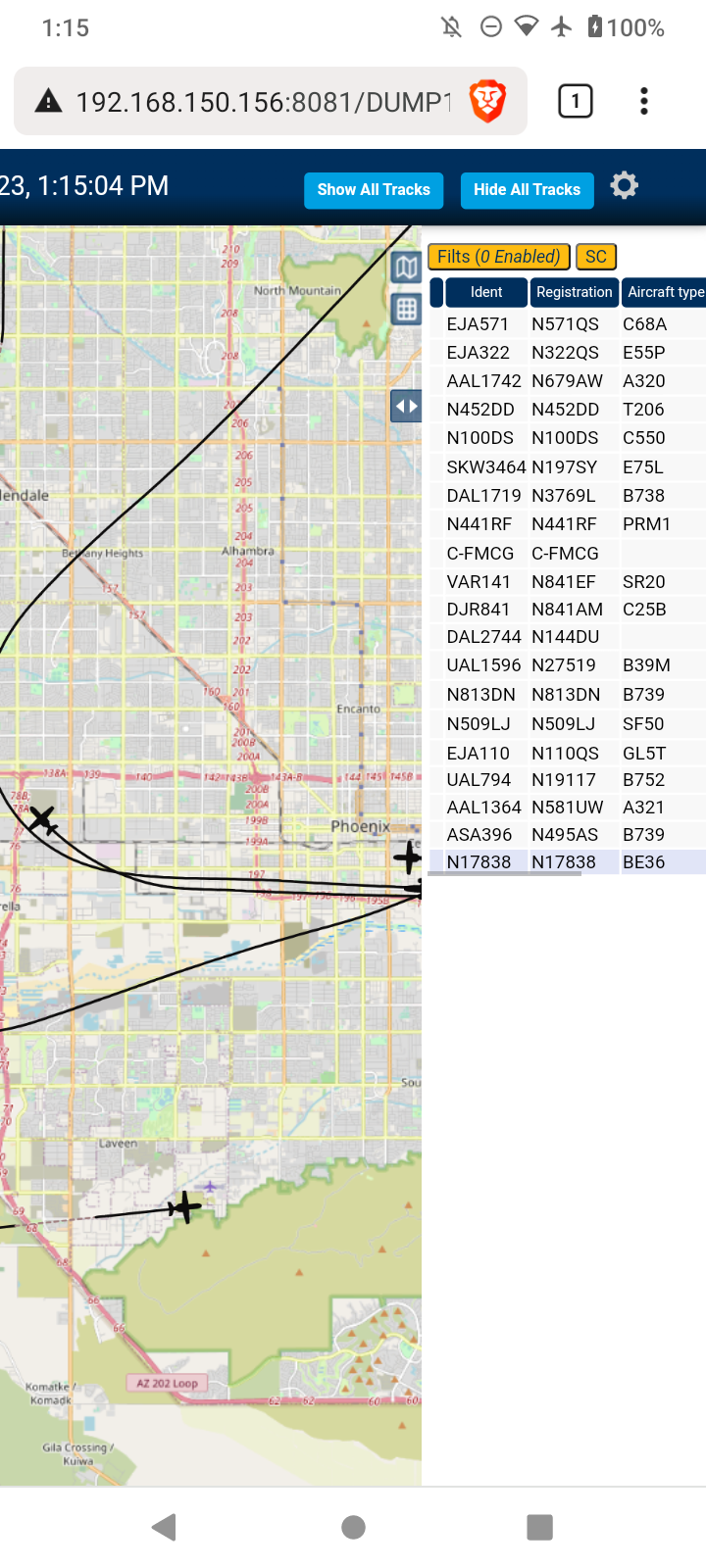Tap the Android home button
Screen dimensions: 706x1568
point(353,1527)
